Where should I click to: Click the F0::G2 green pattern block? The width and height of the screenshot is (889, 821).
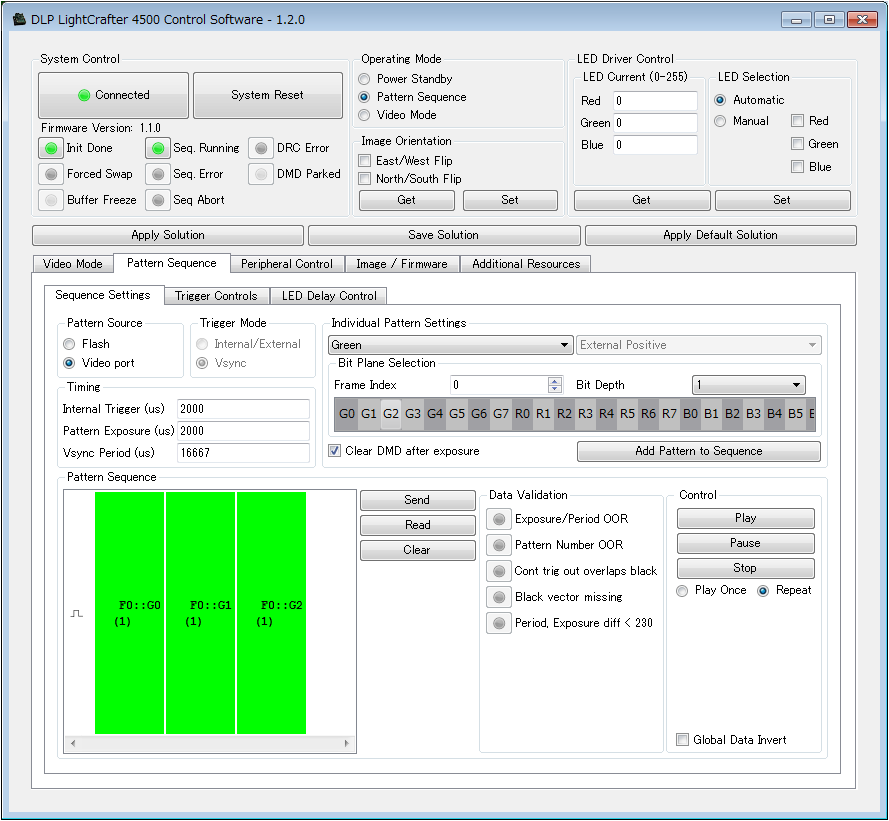point(271,613)
